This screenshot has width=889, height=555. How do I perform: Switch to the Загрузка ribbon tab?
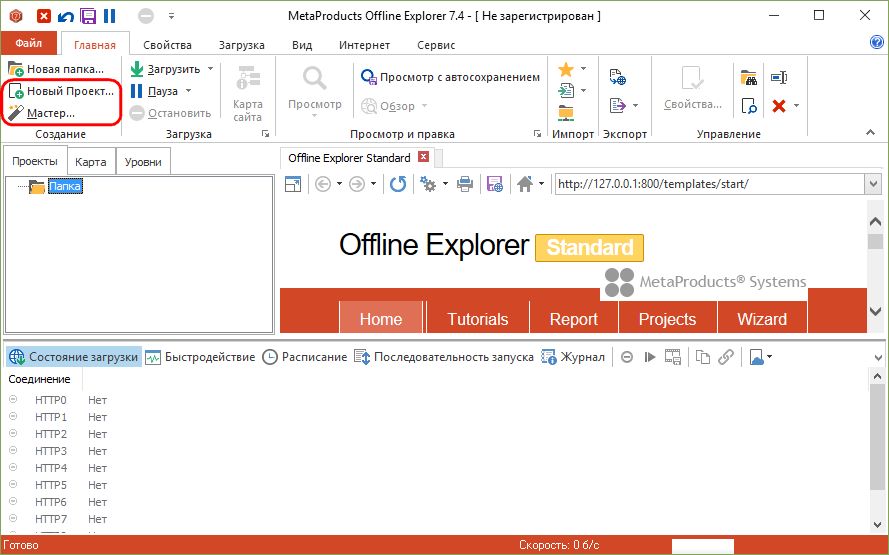(242, 45)
